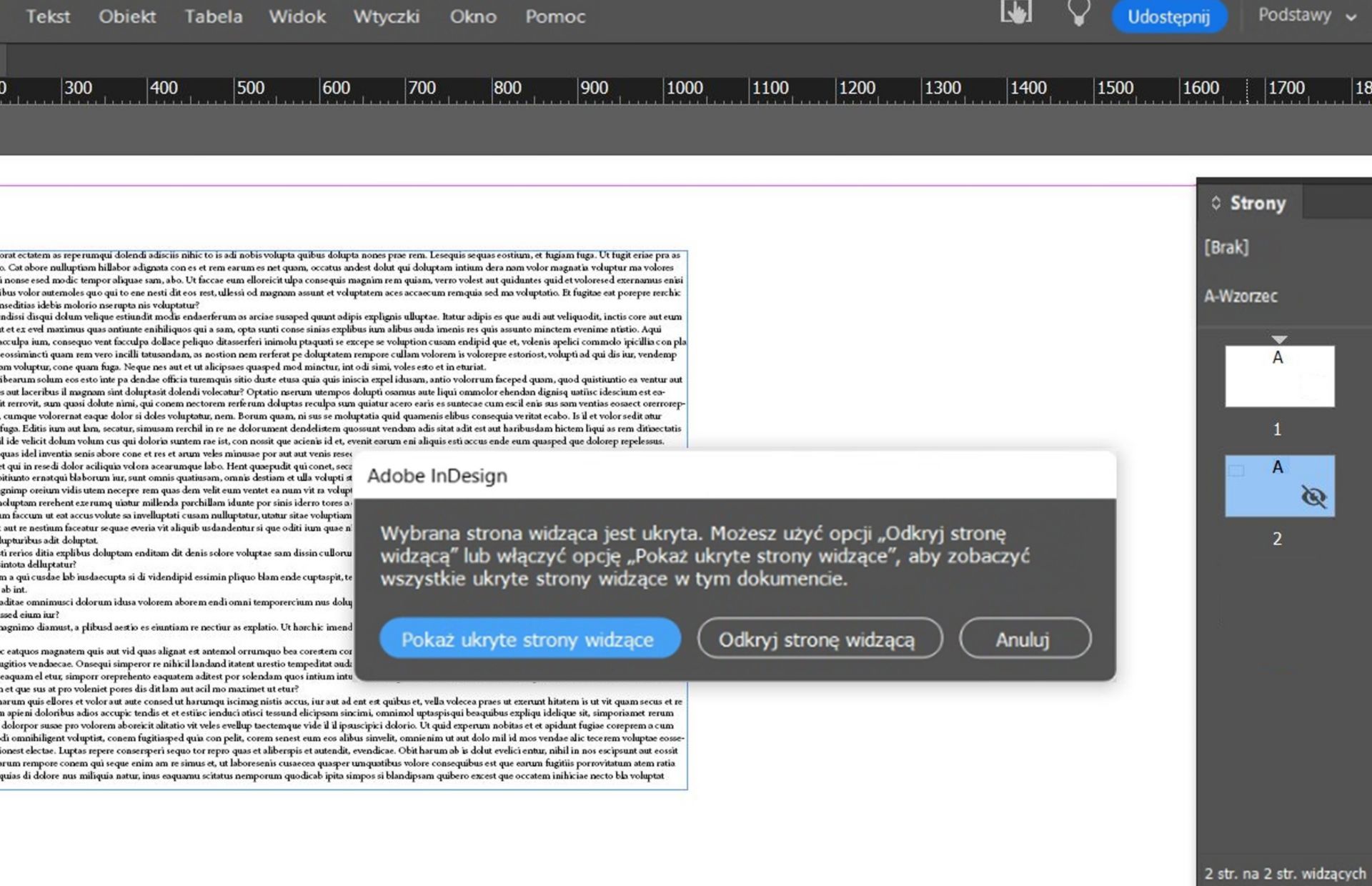Open the Obiekt menu
Screen dimensions: 1372x886
[127, 16]
